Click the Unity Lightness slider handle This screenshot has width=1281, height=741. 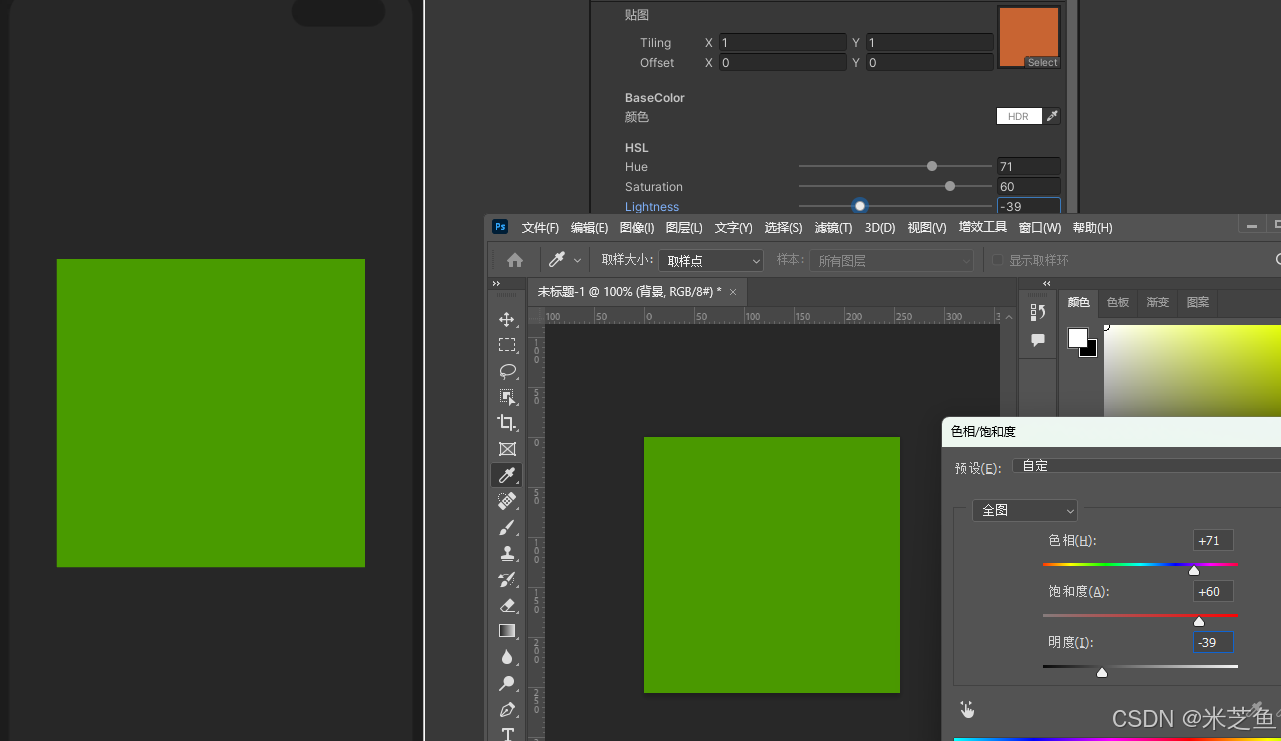(x=860, y=206)
